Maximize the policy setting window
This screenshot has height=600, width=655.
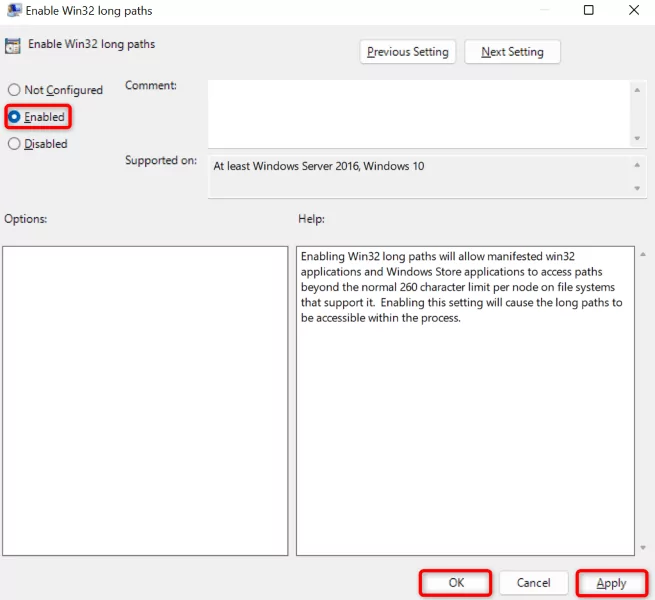click(589, 10)
